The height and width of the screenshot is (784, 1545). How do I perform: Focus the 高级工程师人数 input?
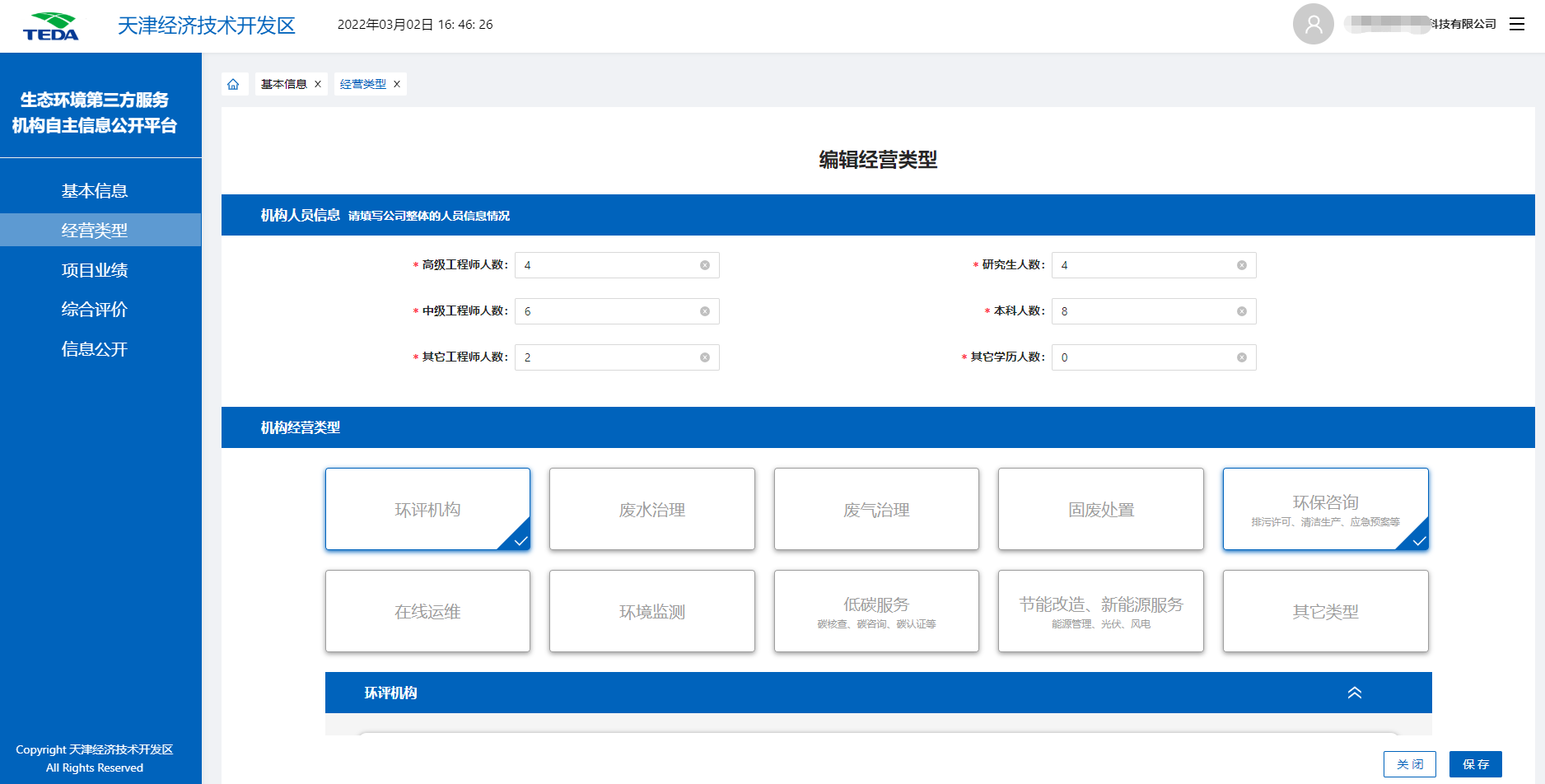coord(617,265)
